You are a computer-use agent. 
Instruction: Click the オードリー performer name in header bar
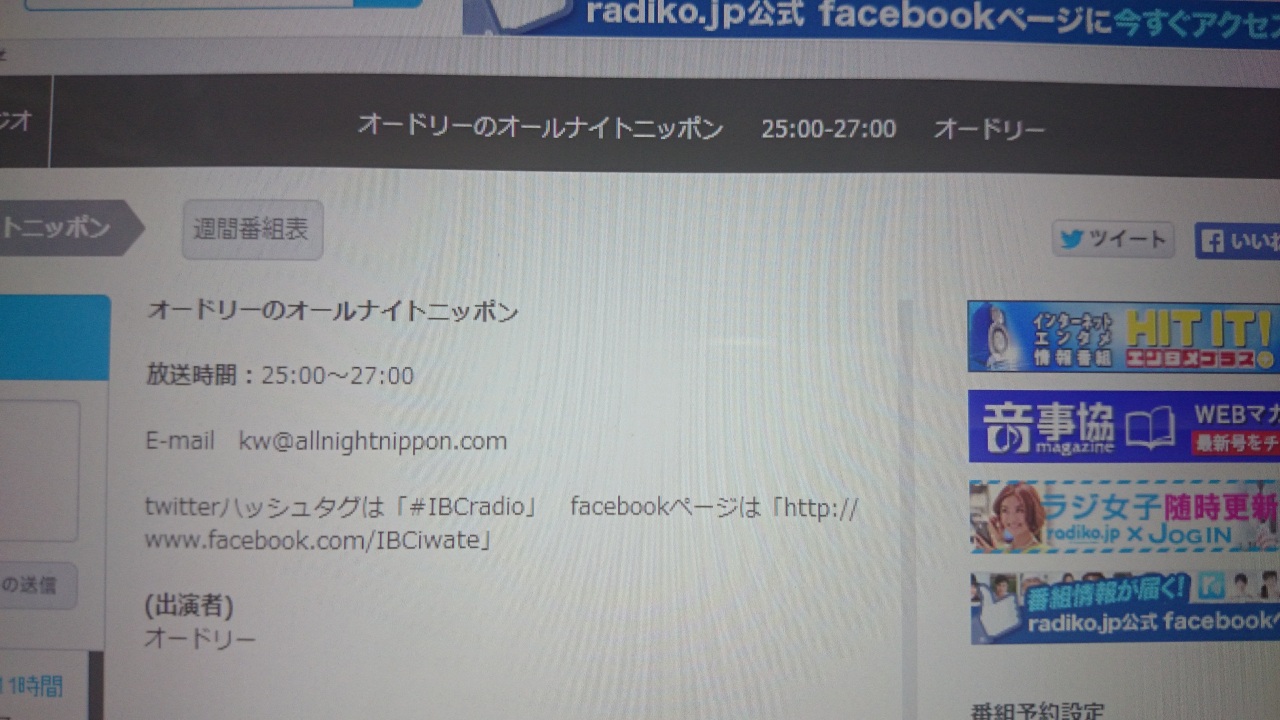989,130
